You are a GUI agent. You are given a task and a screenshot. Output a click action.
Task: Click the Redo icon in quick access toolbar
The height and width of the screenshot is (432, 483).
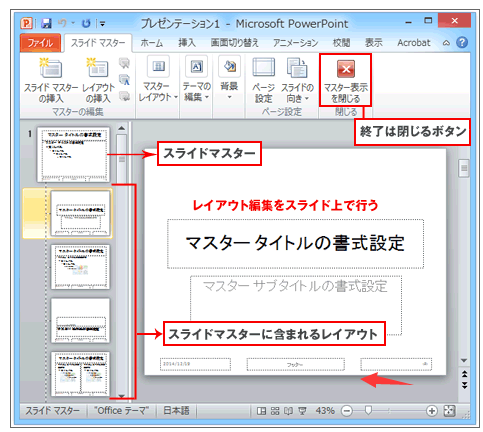tap(86, 23)
